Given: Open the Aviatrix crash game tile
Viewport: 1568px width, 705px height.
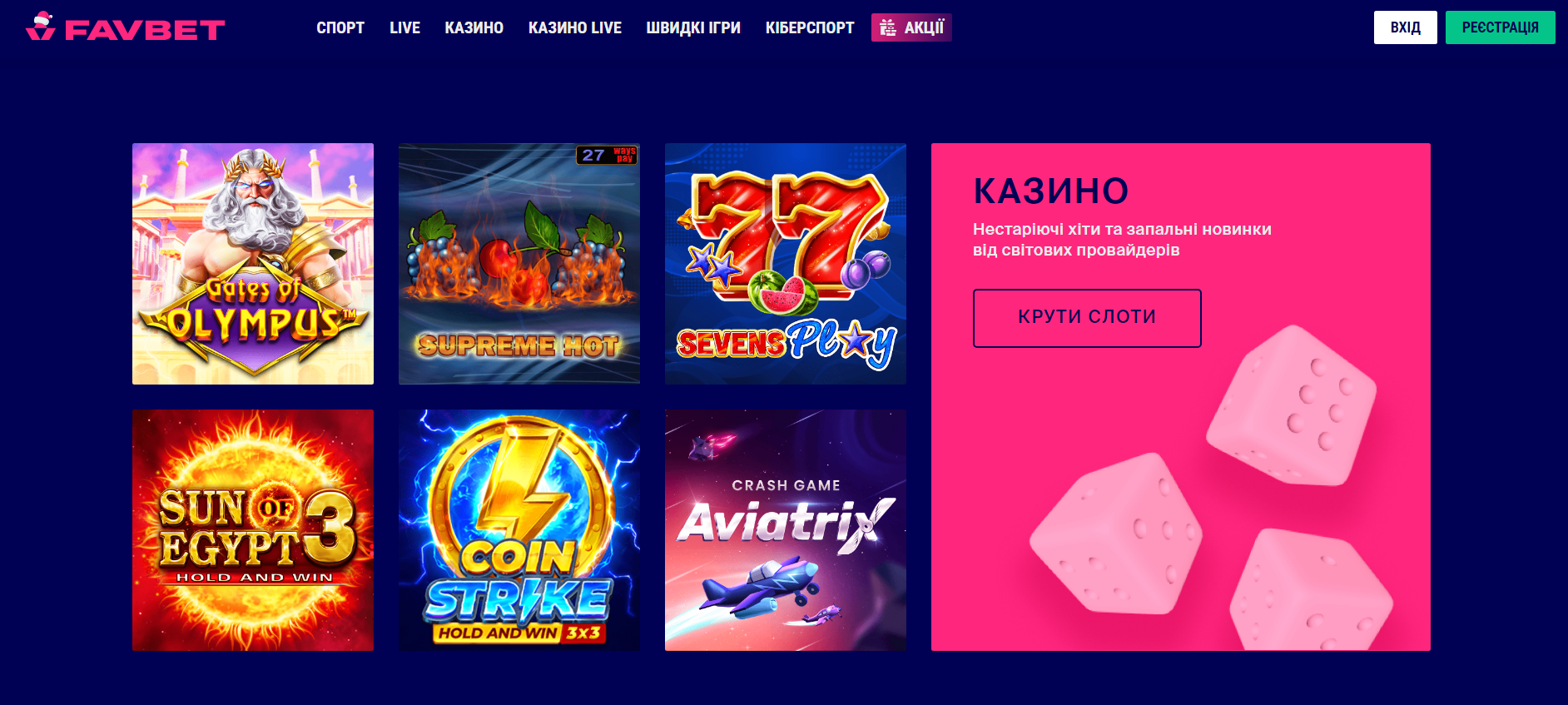Looking at the screenshot, I should pos(786,530).
